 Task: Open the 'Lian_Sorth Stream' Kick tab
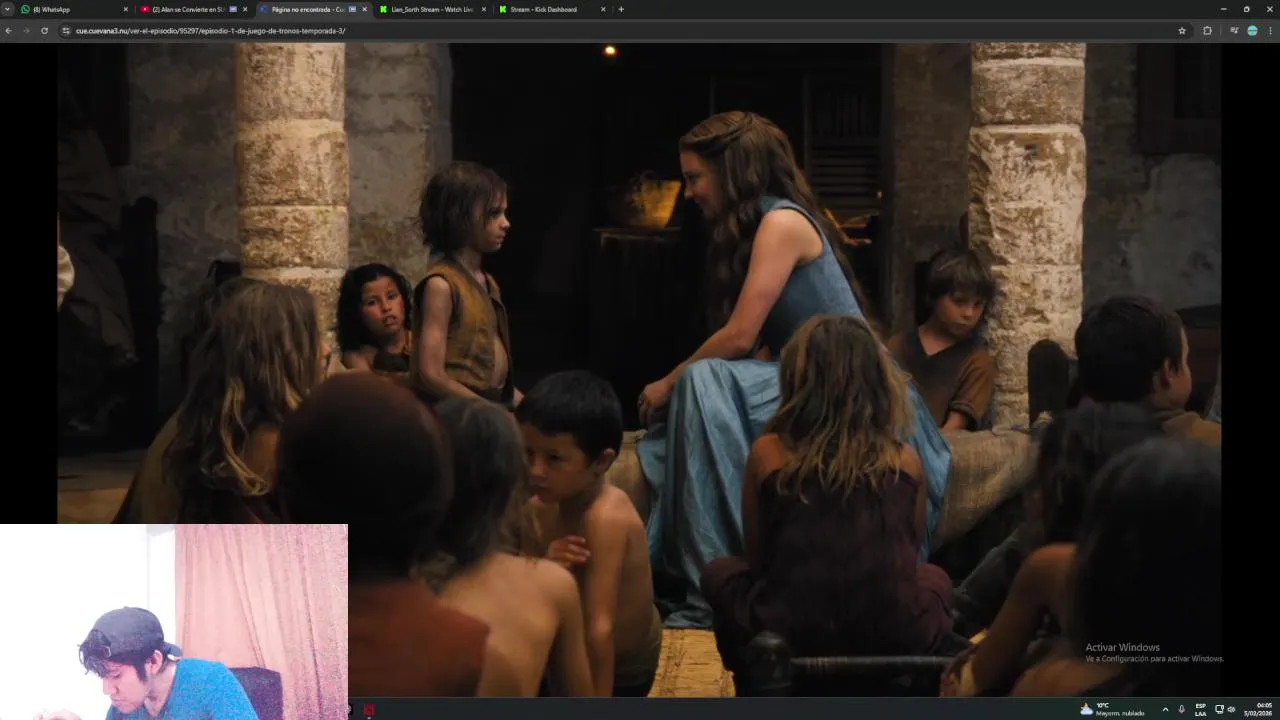tap(432, 9)
